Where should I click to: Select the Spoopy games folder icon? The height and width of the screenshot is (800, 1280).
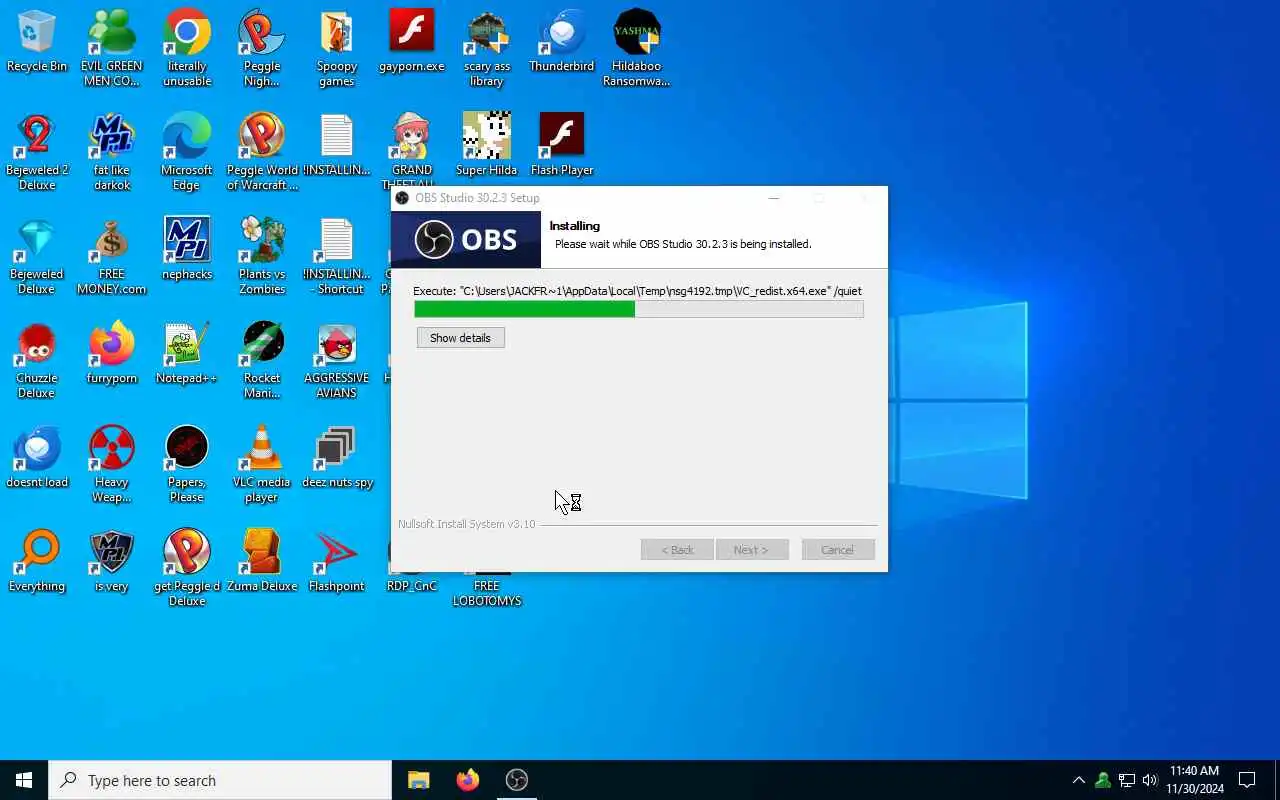337,49
